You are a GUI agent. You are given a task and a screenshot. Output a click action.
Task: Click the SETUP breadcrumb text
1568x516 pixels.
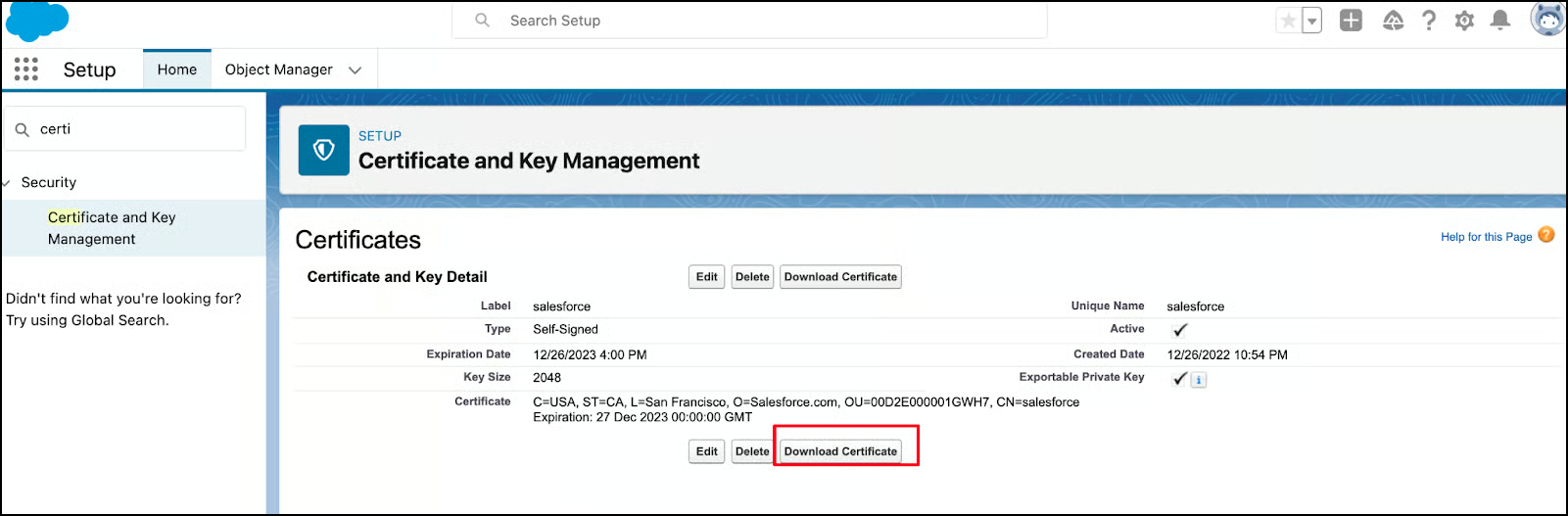[380, 136]
